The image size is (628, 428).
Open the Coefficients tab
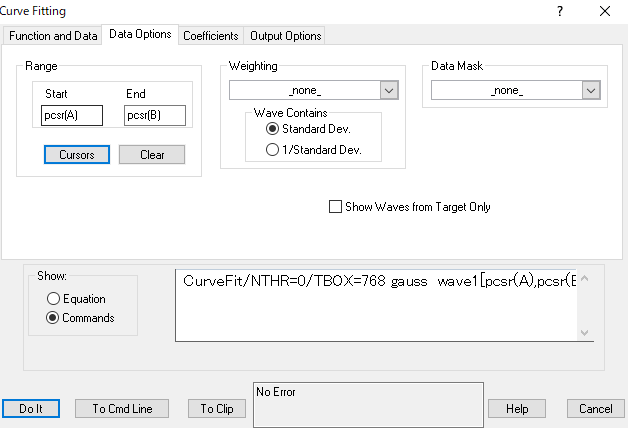point(210,36)
